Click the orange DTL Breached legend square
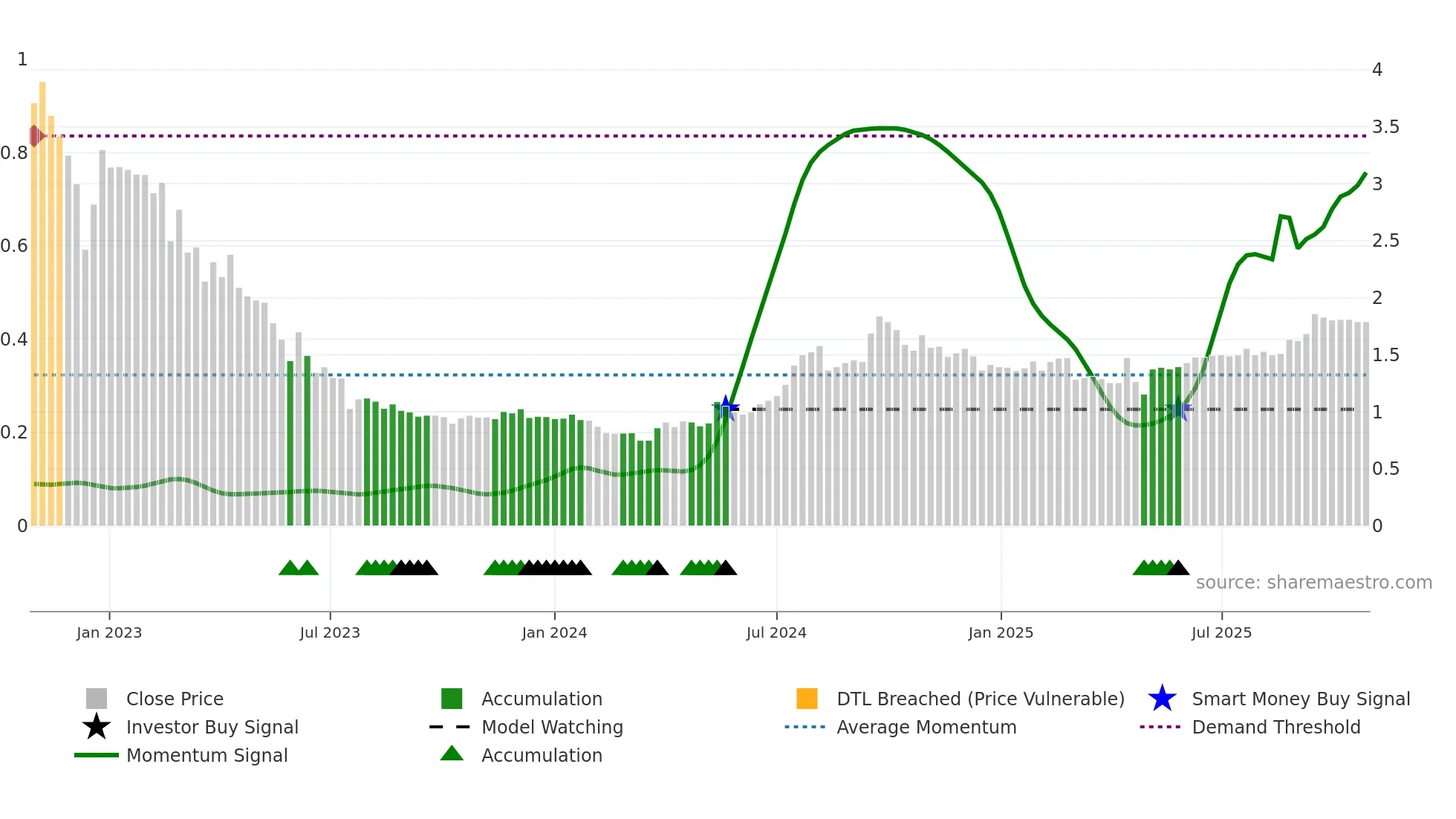The width and height of the screenshot is (1456, 819). click(x=807, y=699)
